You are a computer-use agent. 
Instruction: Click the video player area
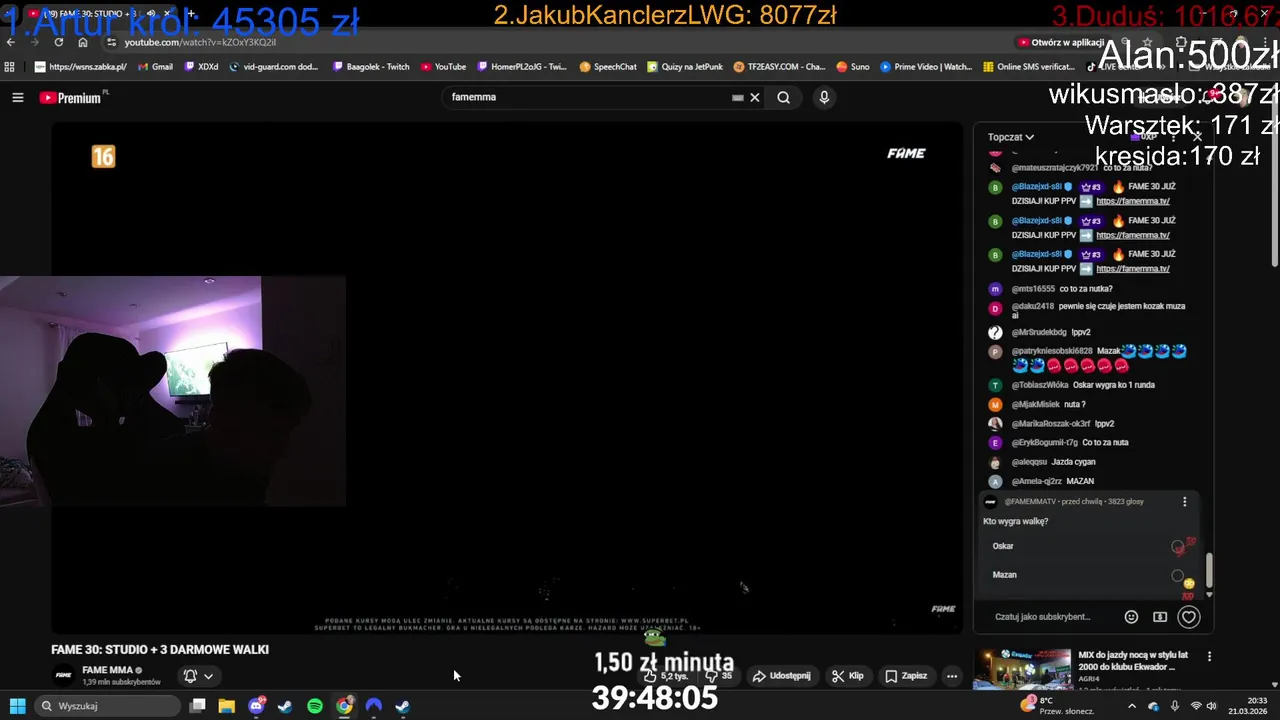507,377
